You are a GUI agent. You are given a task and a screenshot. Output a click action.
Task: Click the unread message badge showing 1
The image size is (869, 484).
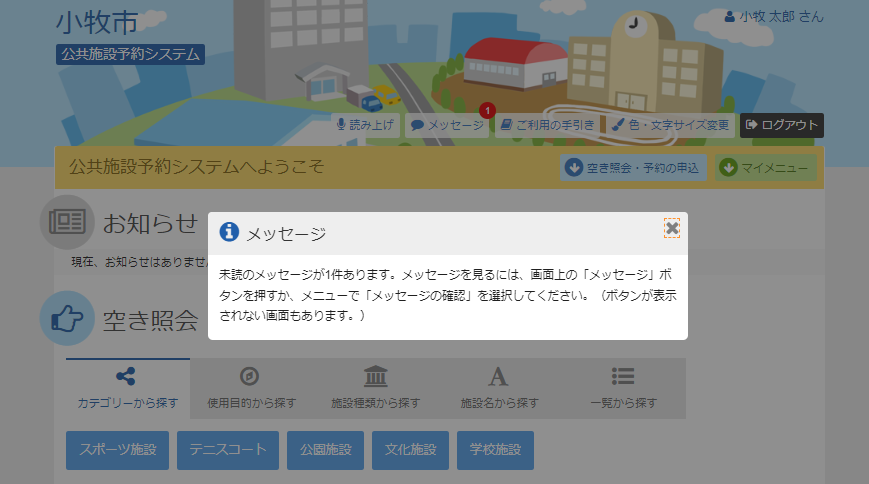pyautogui.click(x=487, y=110)
